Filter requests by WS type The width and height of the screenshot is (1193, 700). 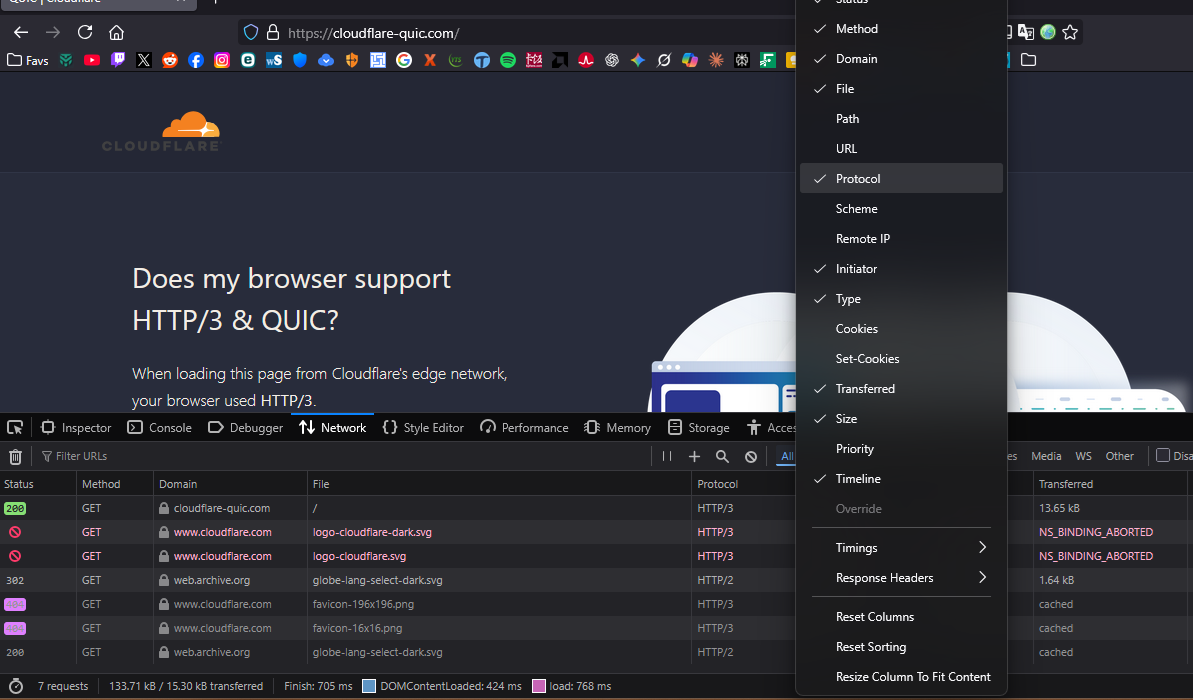[x=1083, y=457]
